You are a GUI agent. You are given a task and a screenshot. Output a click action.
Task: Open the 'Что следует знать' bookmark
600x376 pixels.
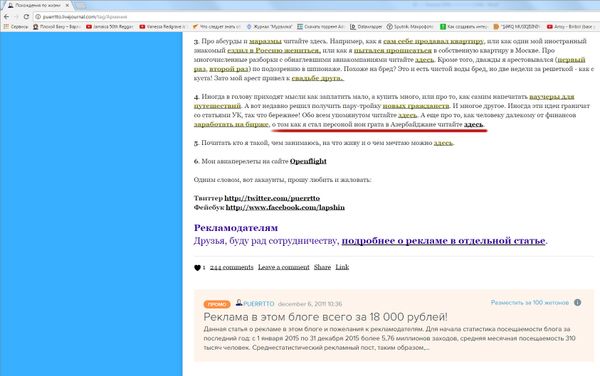tap(217, 27)
